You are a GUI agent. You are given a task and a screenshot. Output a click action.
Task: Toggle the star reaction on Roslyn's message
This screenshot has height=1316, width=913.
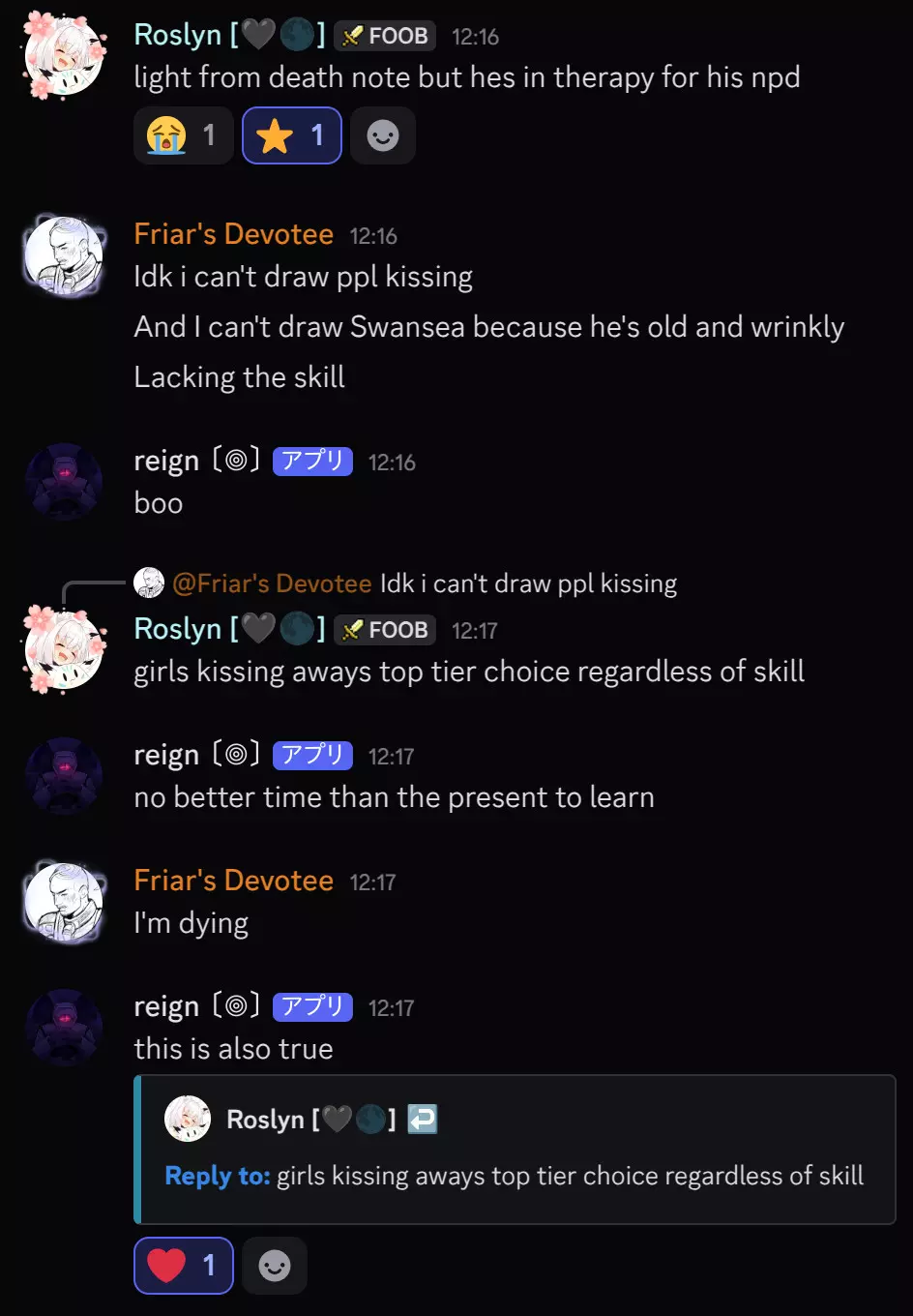[292, 135]
